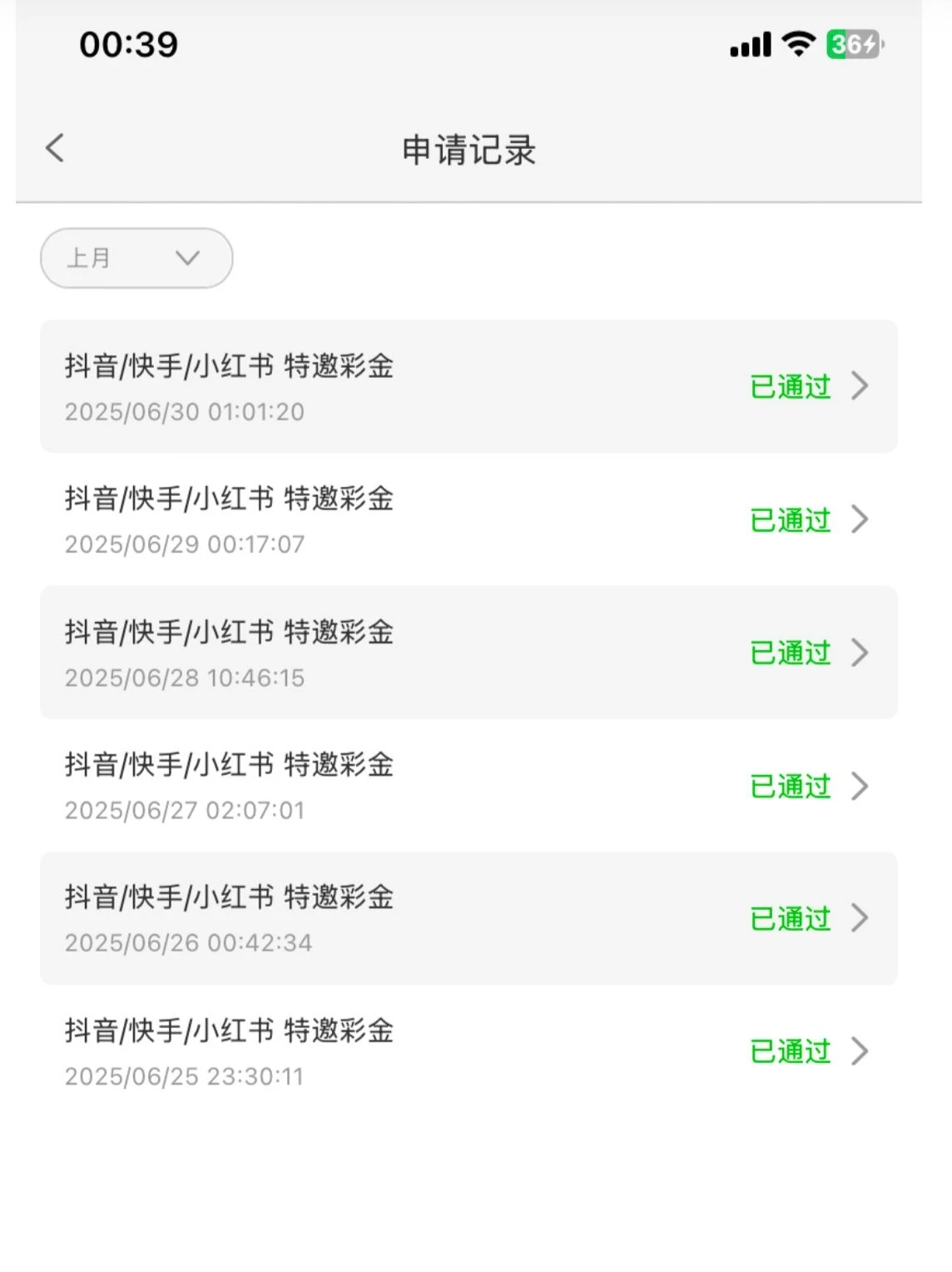Tap the chevron on 06/27 record
This screenshot has width=952, height=1272.
pos(860,786)
